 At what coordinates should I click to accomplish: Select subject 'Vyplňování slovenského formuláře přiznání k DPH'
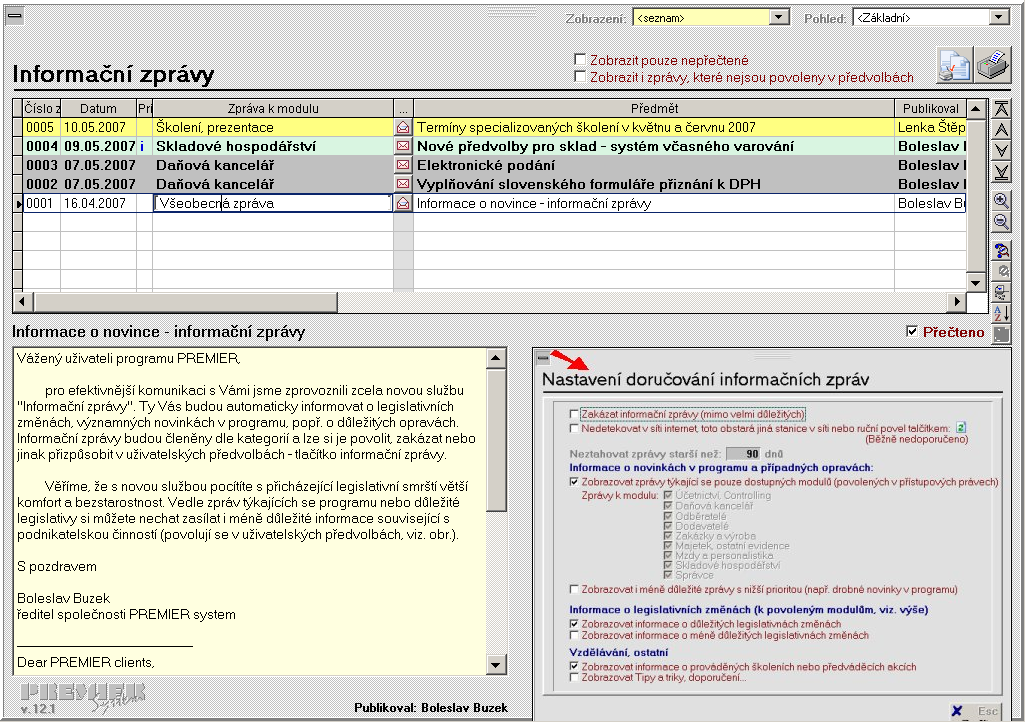[x=654, y=184]
